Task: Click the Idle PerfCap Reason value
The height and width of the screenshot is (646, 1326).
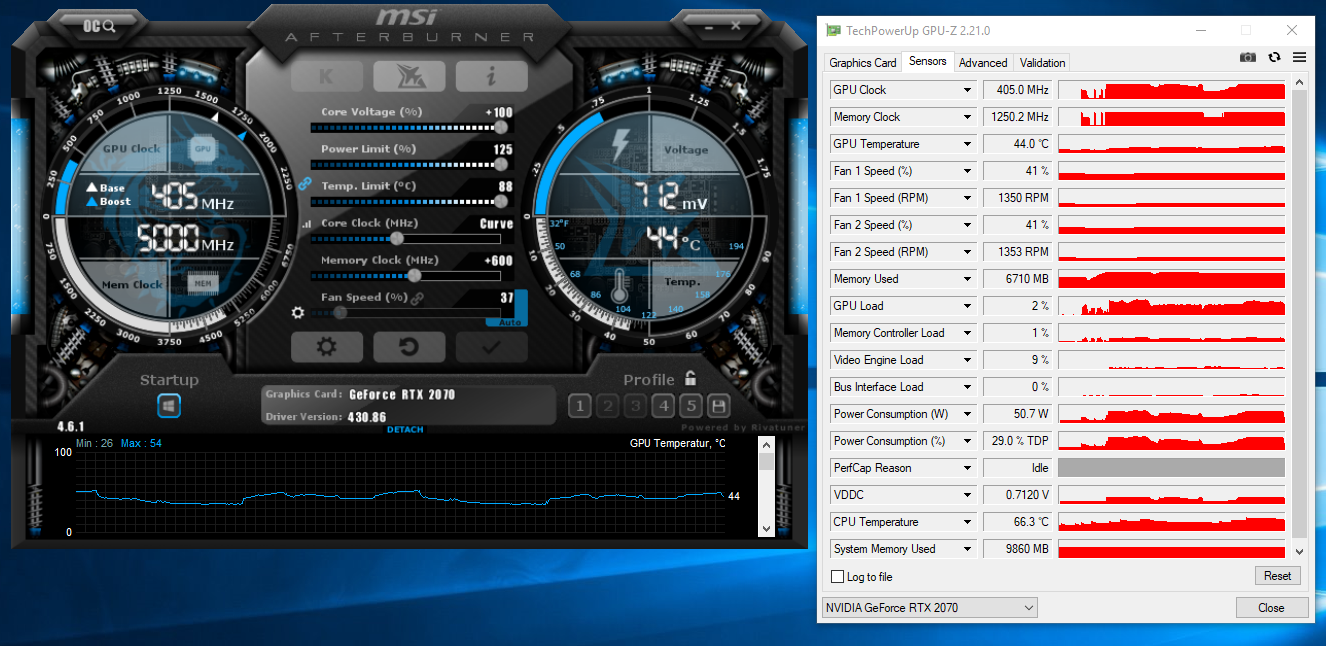Action: (1018, 468)
